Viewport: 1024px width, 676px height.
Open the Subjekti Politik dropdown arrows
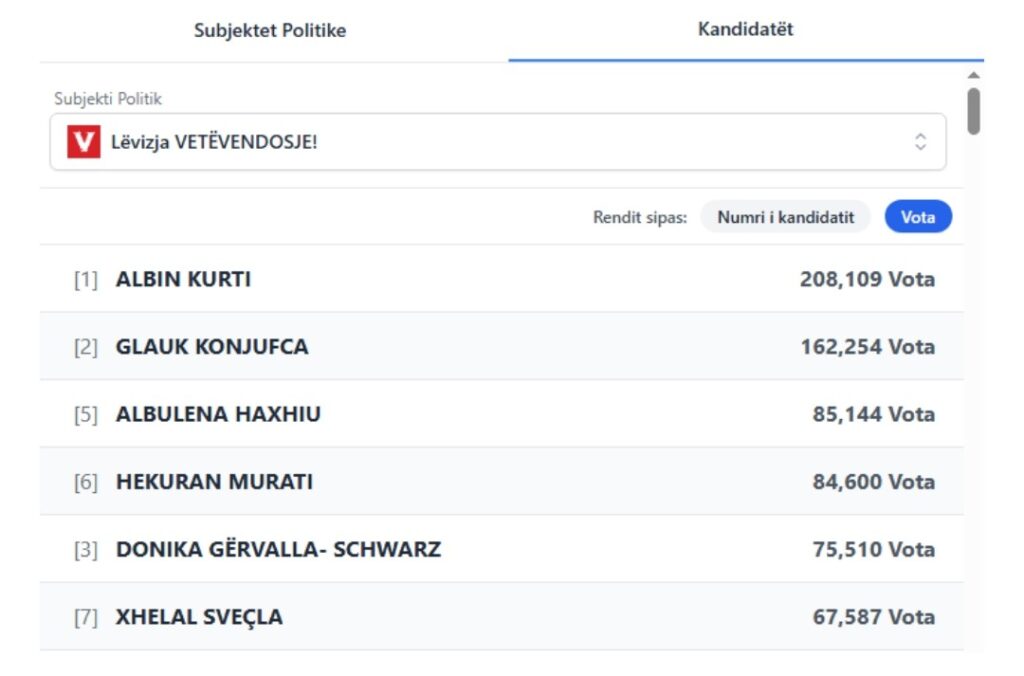point(920,142)
